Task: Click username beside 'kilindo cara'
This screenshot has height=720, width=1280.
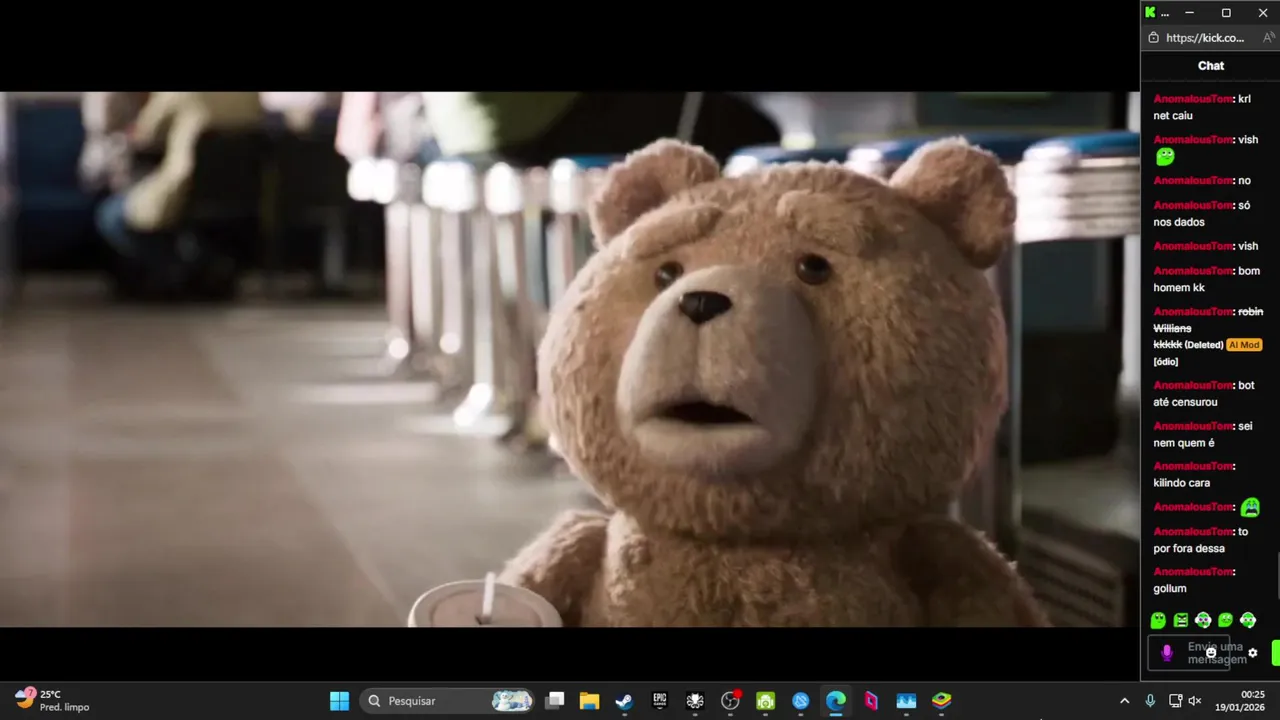Action: 1193,466
